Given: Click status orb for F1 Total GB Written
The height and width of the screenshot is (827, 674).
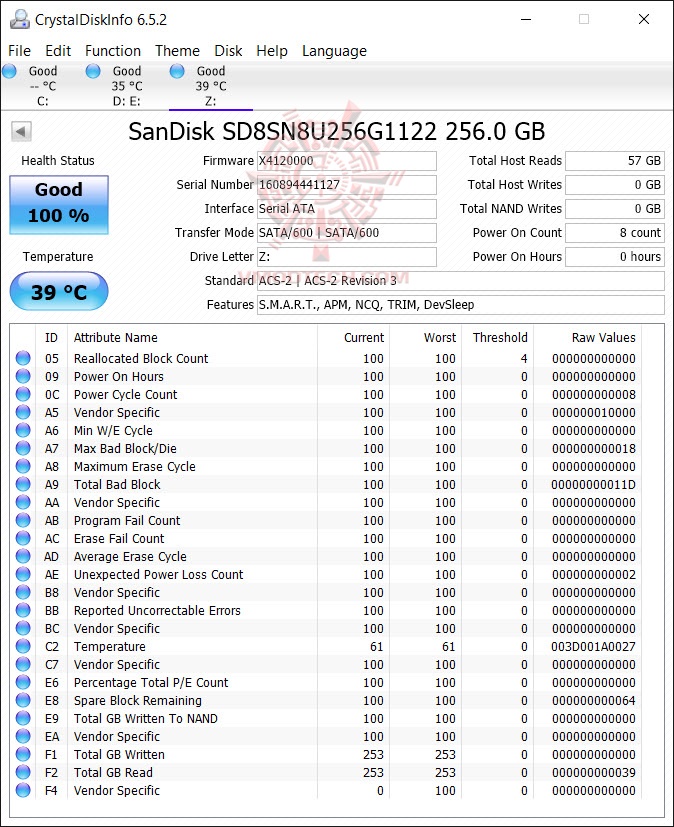Looking at the screenshot, I should point(23,754).
